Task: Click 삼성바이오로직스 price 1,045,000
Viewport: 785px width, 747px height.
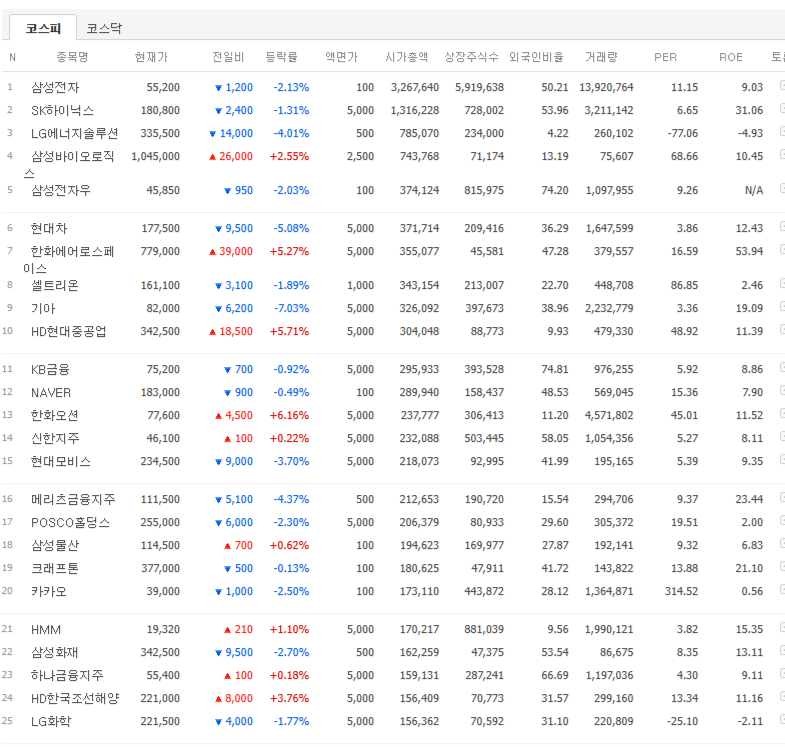Action: [x=156, y=156]
